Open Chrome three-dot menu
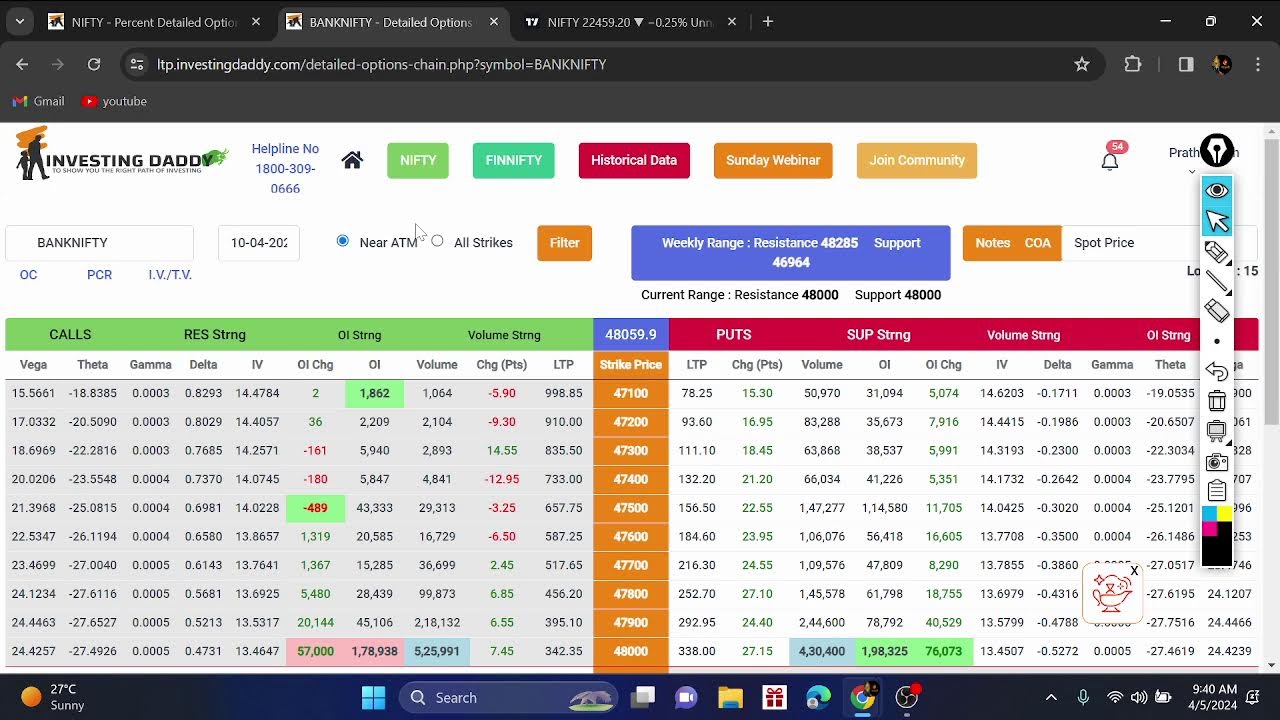This screenshot has height=720, width=1280. (1256, 64)
